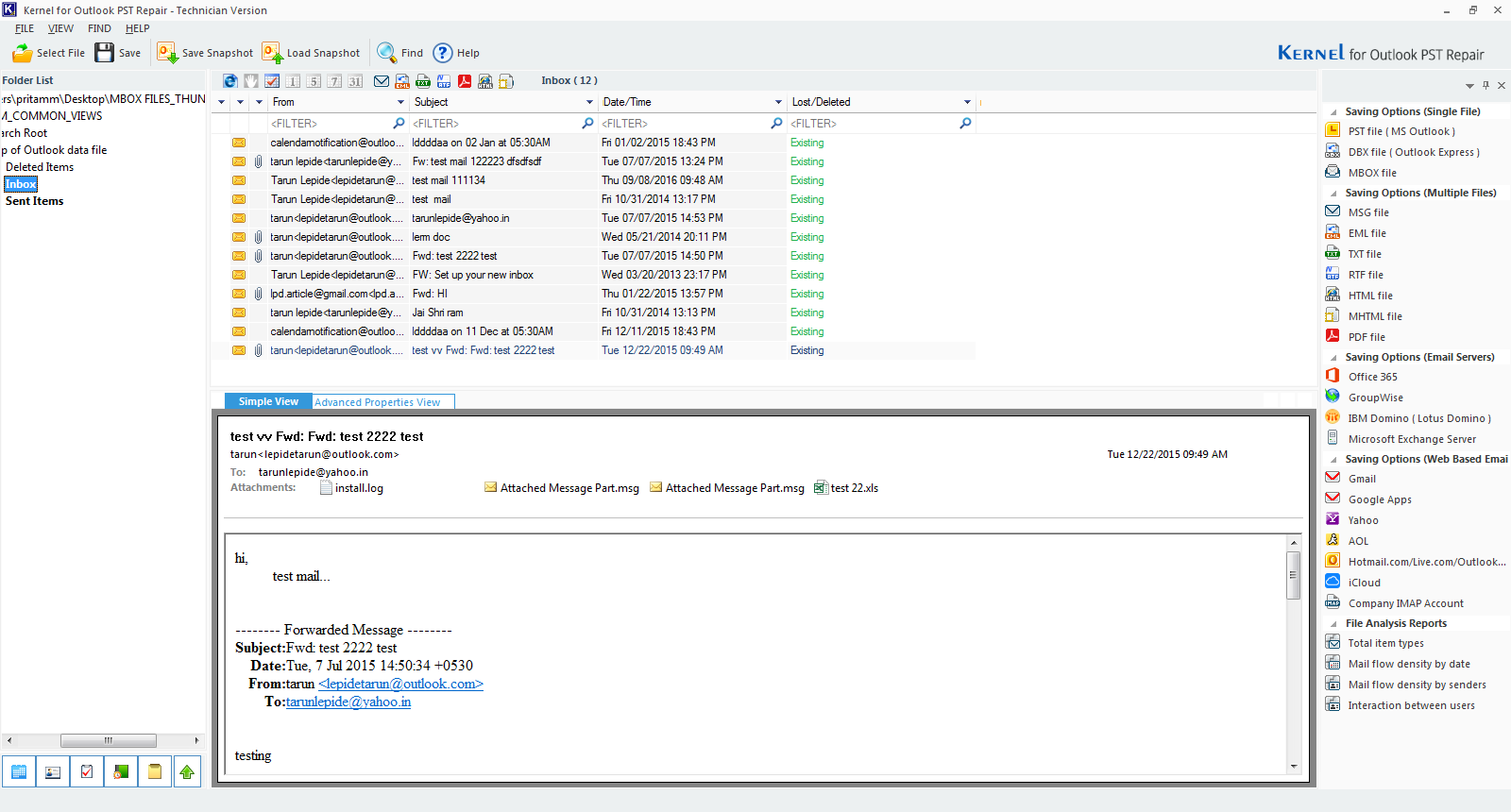Click the calendar checkmark icon above list

coord(272,81)
